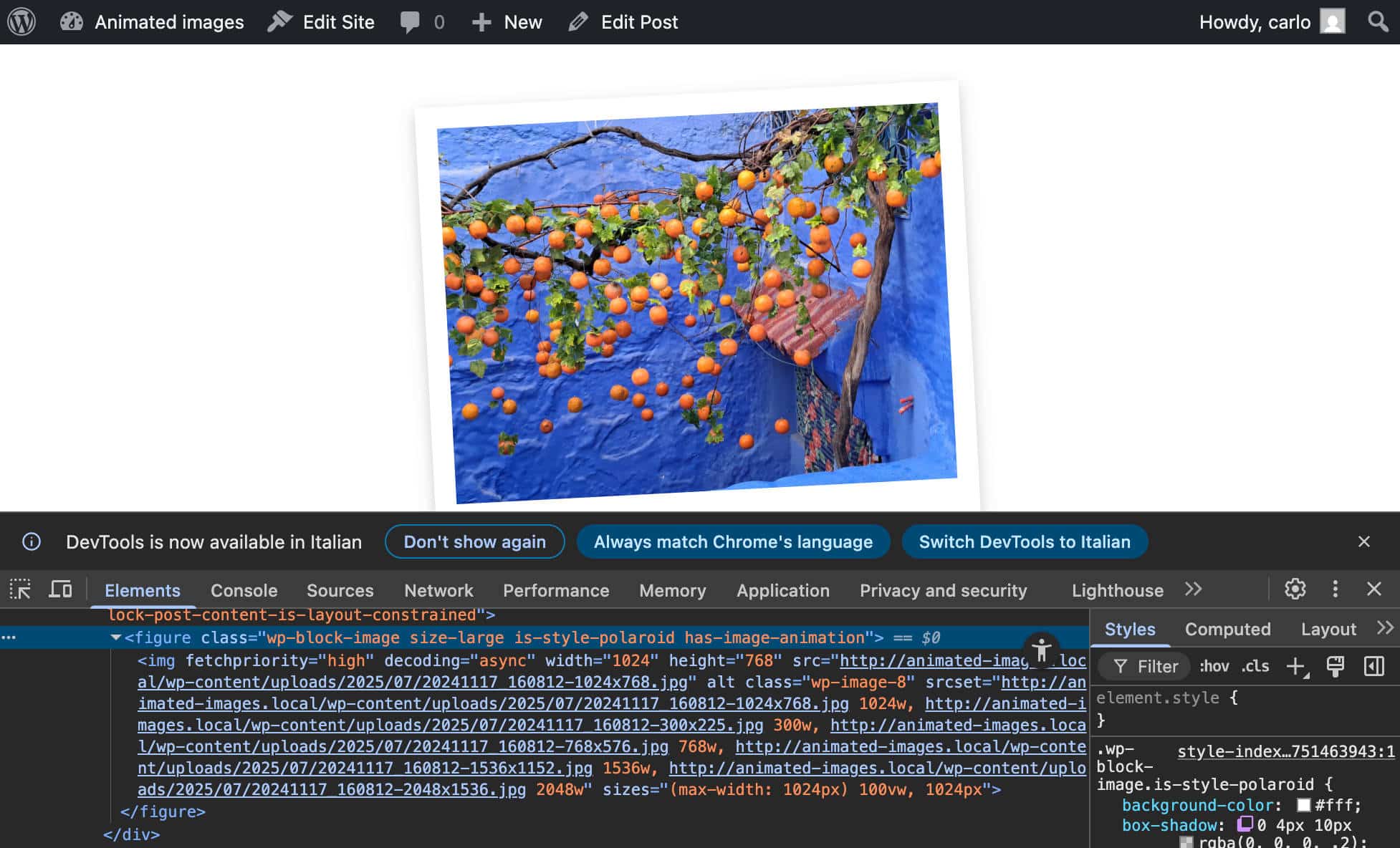
Task: Switch to the Console tab
Action: 243,590
